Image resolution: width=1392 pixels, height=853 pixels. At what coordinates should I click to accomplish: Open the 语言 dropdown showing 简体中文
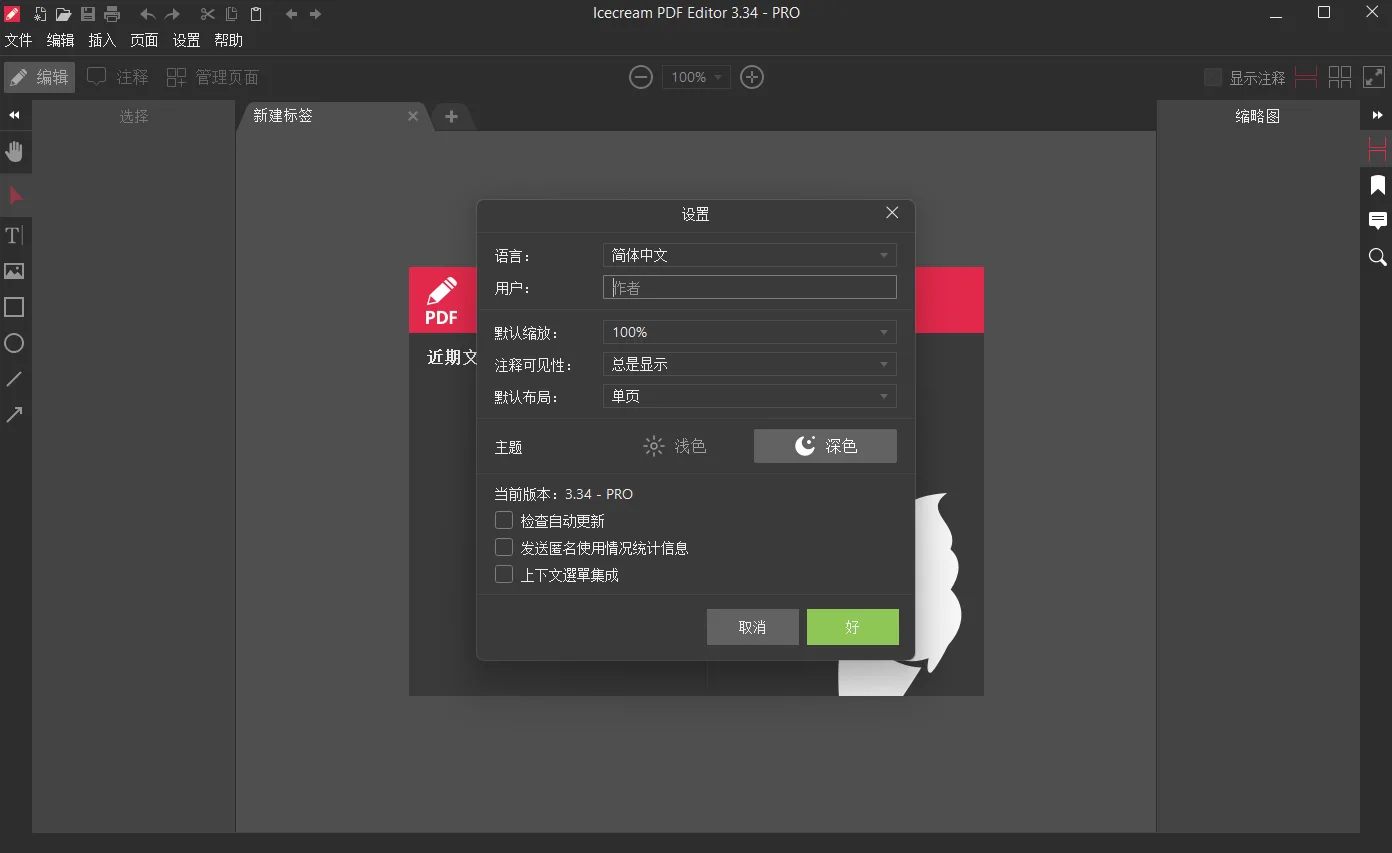point(750,255)
